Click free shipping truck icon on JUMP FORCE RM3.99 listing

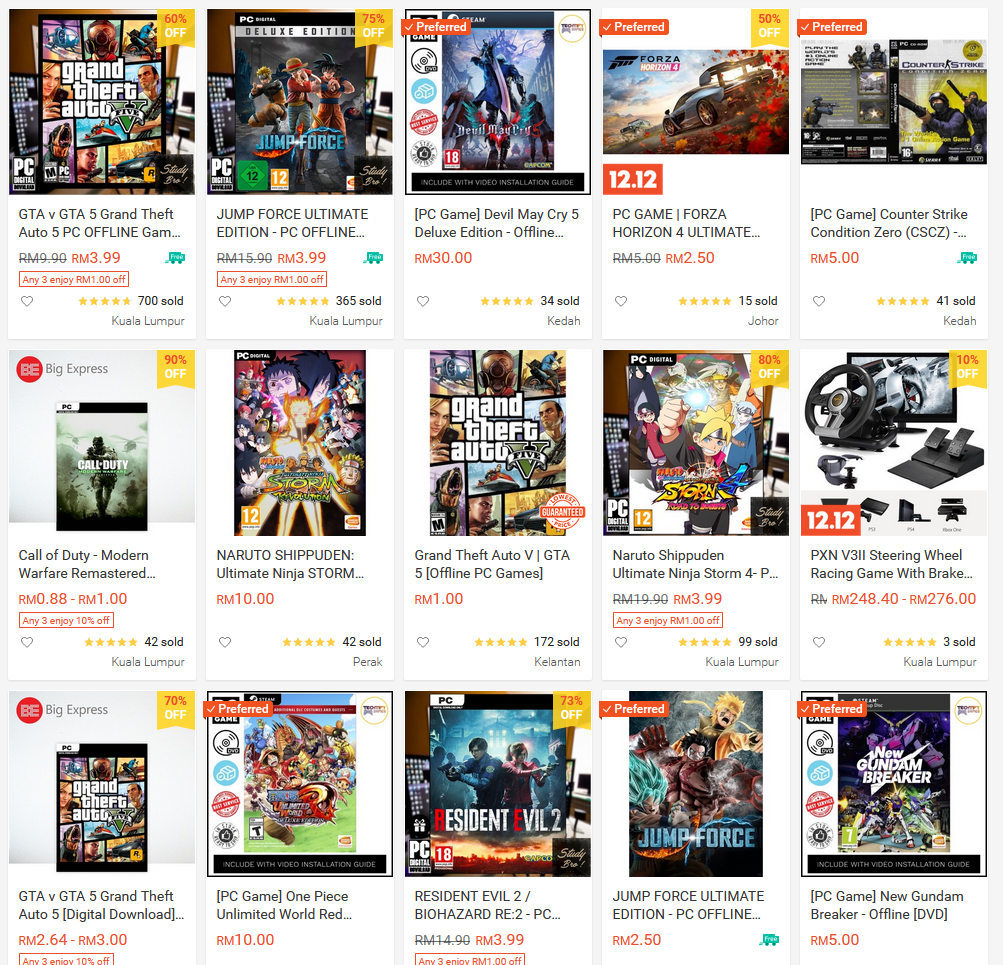(x=374, y=258)
